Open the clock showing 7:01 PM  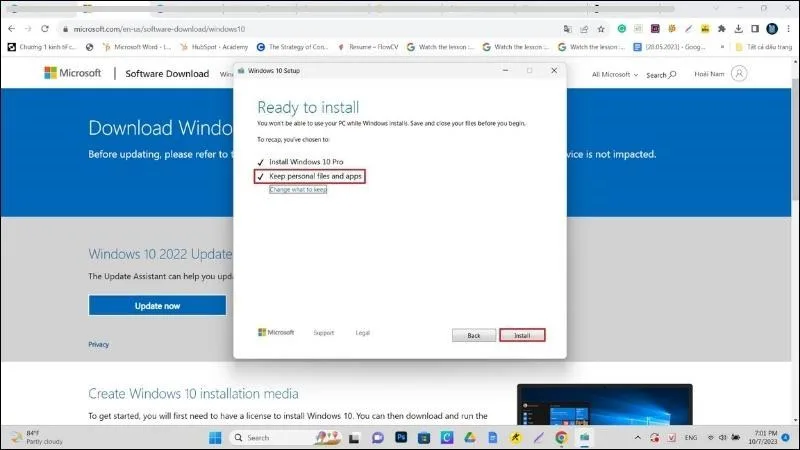pos(763,437)
